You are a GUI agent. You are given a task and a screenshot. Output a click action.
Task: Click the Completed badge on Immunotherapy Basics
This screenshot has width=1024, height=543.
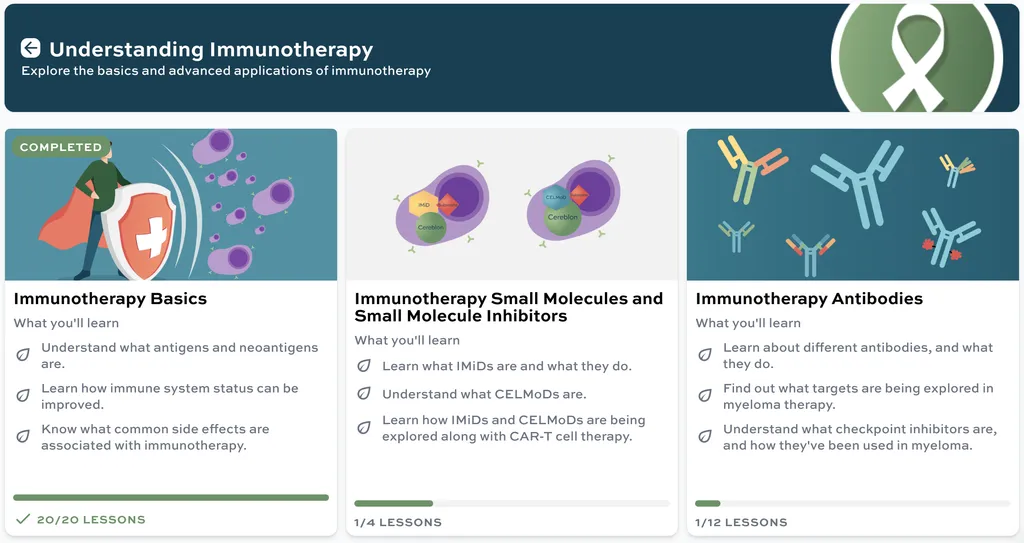coord(61,147)
